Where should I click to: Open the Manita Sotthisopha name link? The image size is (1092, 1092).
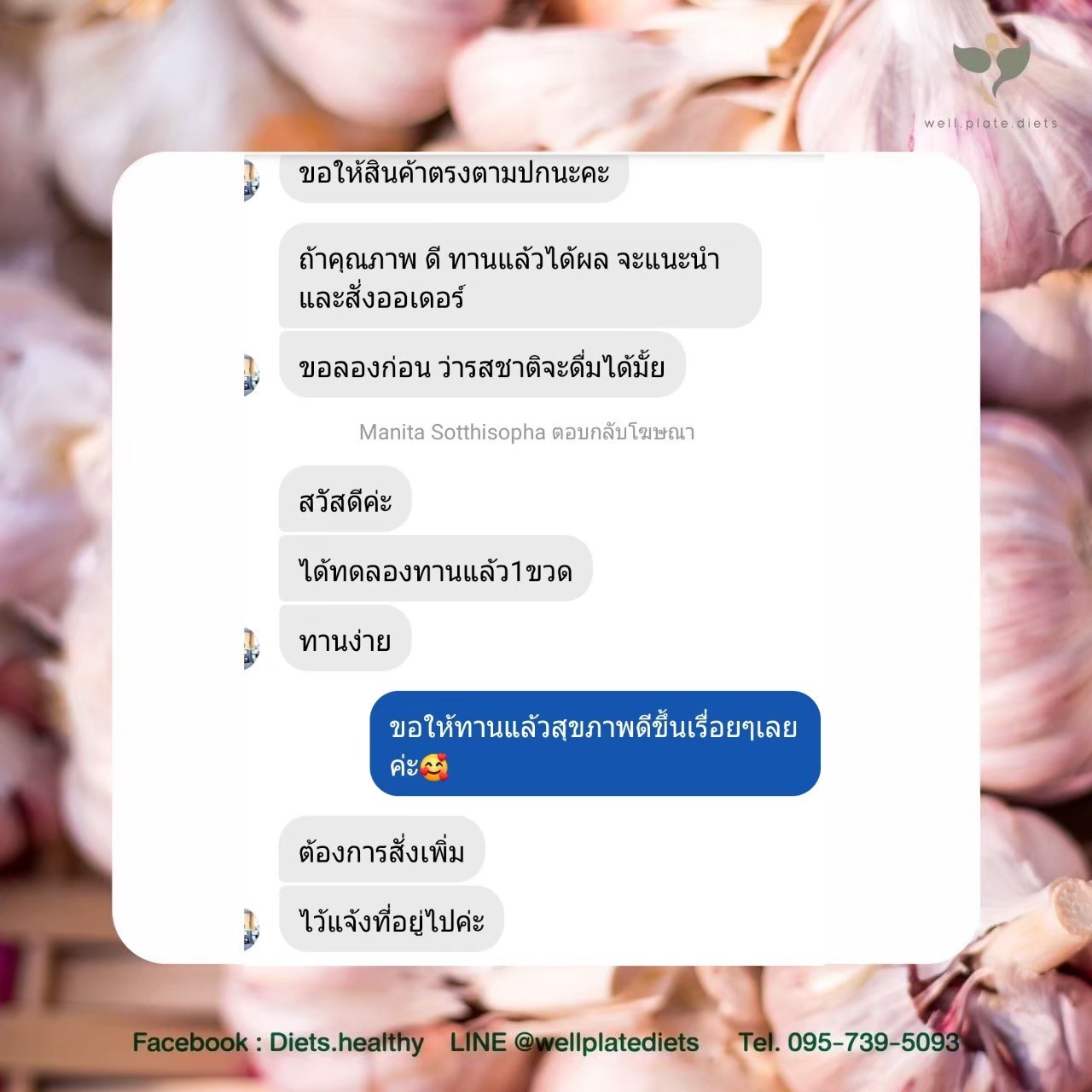click(x=452, y=433)
